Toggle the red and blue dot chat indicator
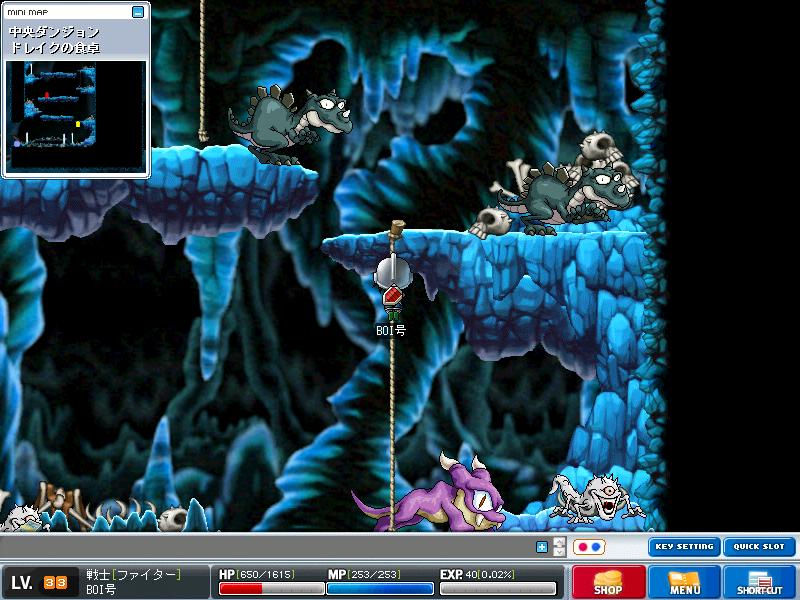 click(x=589, y=547)
